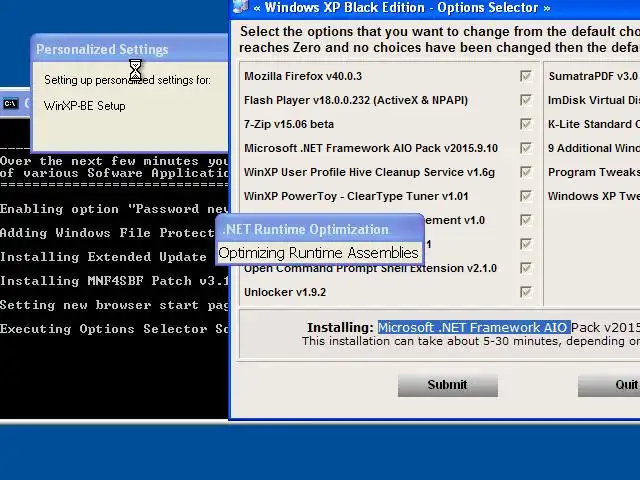The width and height of the screenshot is (640, 480).
Task: Select 'Open Command Prompt Shell Extension v2.1.0' label
Action: [370, 269]
